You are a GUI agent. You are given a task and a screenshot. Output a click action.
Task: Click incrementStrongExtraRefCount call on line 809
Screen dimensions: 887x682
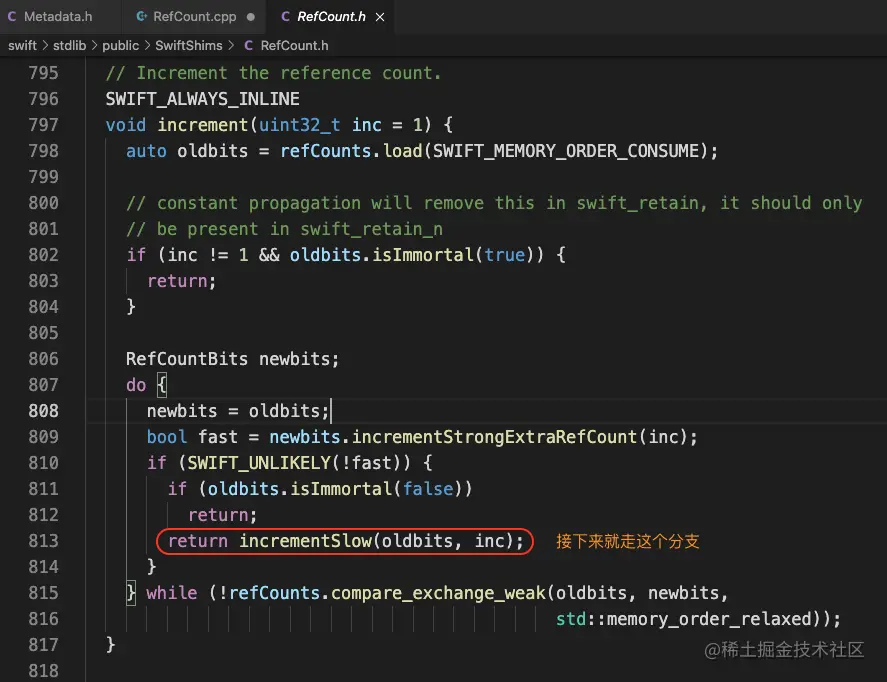pos(494,437)
